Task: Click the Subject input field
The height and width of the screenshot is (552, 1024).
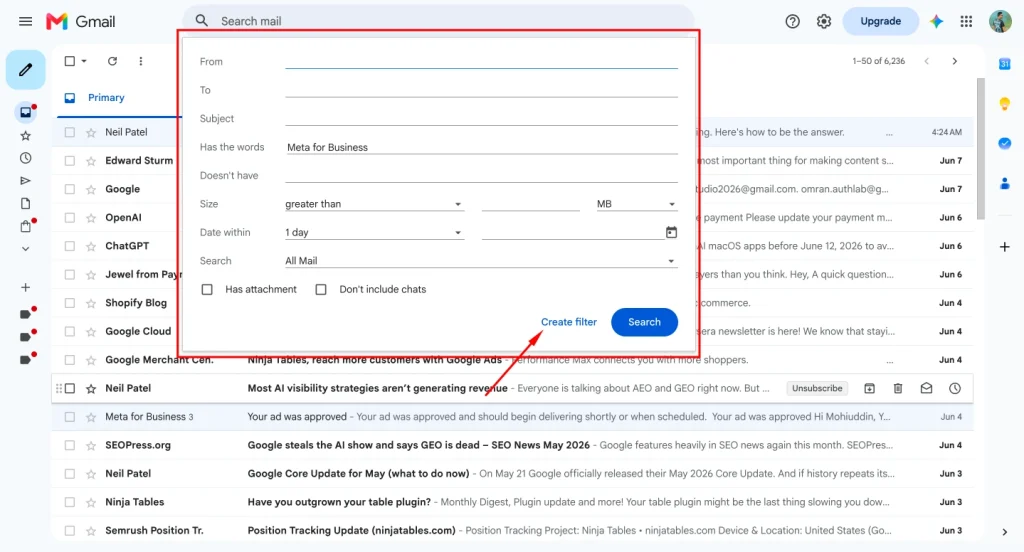Action: [x=481, y=118]
